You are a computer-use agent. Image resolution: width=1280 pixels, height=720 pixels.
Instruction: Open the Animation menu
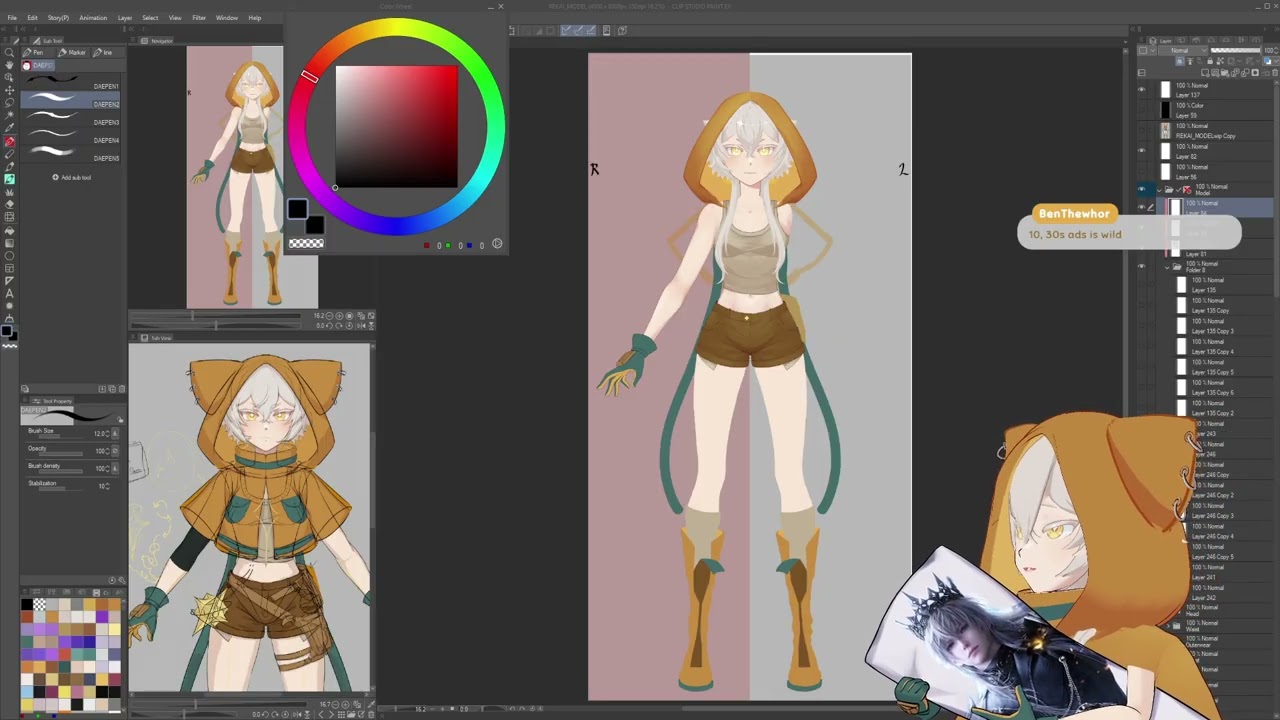93,18
